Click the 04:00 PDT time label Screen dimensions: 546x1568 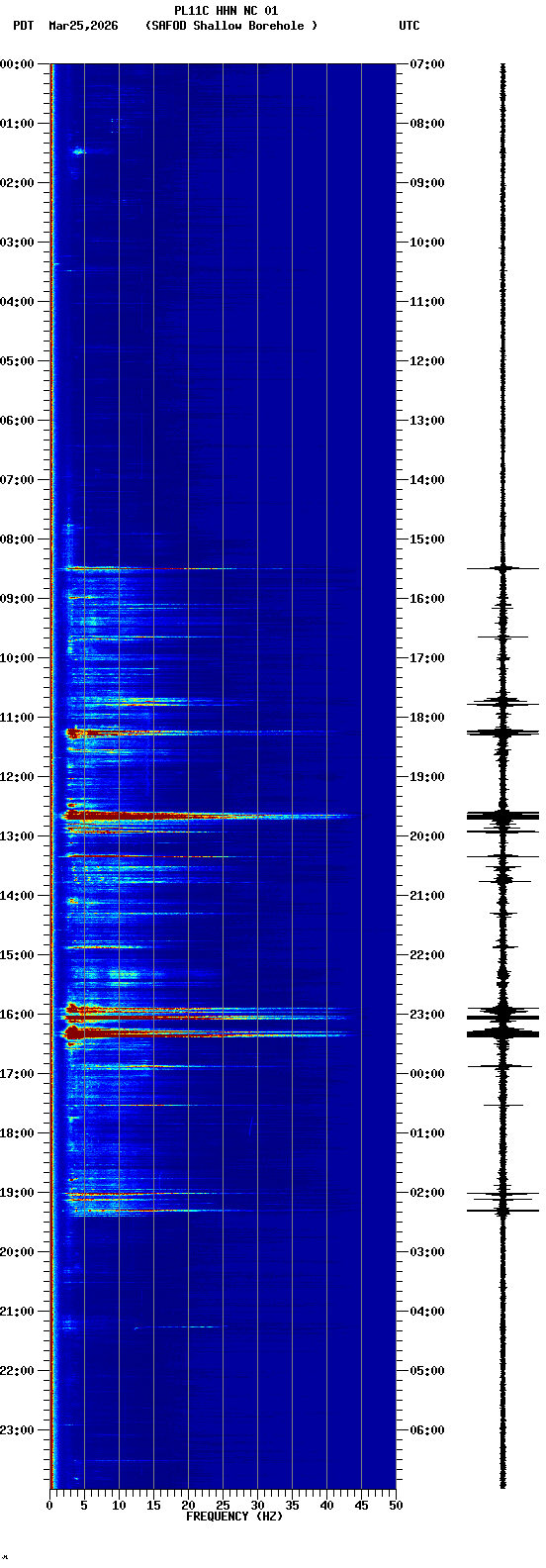tap(18, 302)
